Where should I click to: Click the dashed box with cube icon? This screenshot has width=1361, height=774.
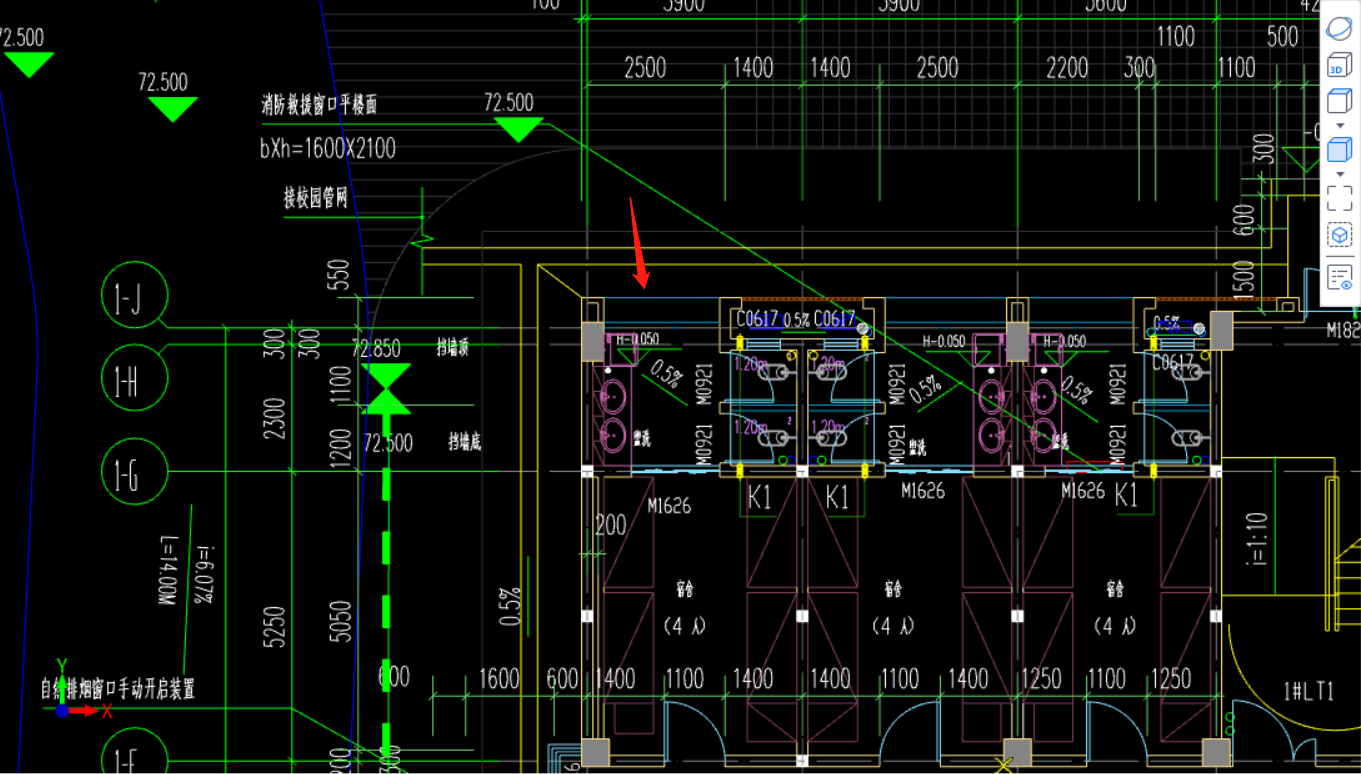(x=1339, y=236)
